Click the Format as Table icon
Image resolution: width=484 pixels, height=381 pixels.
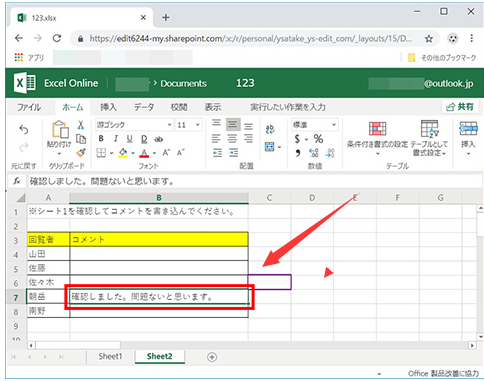(x=429, y=128)
